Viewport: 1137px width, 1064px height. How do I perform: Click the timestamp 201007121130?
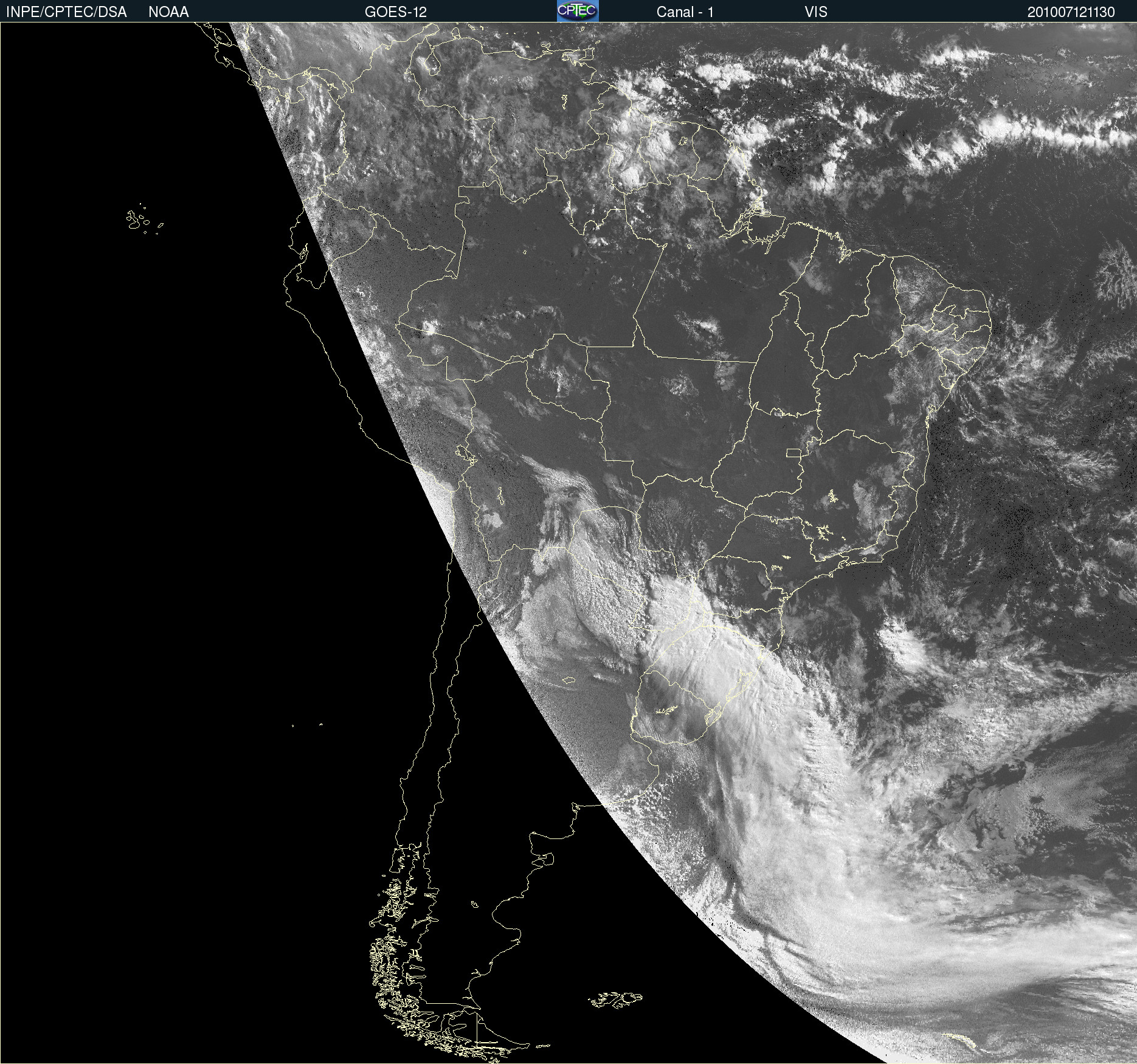pyautogui.click(x=1071, y=12)
